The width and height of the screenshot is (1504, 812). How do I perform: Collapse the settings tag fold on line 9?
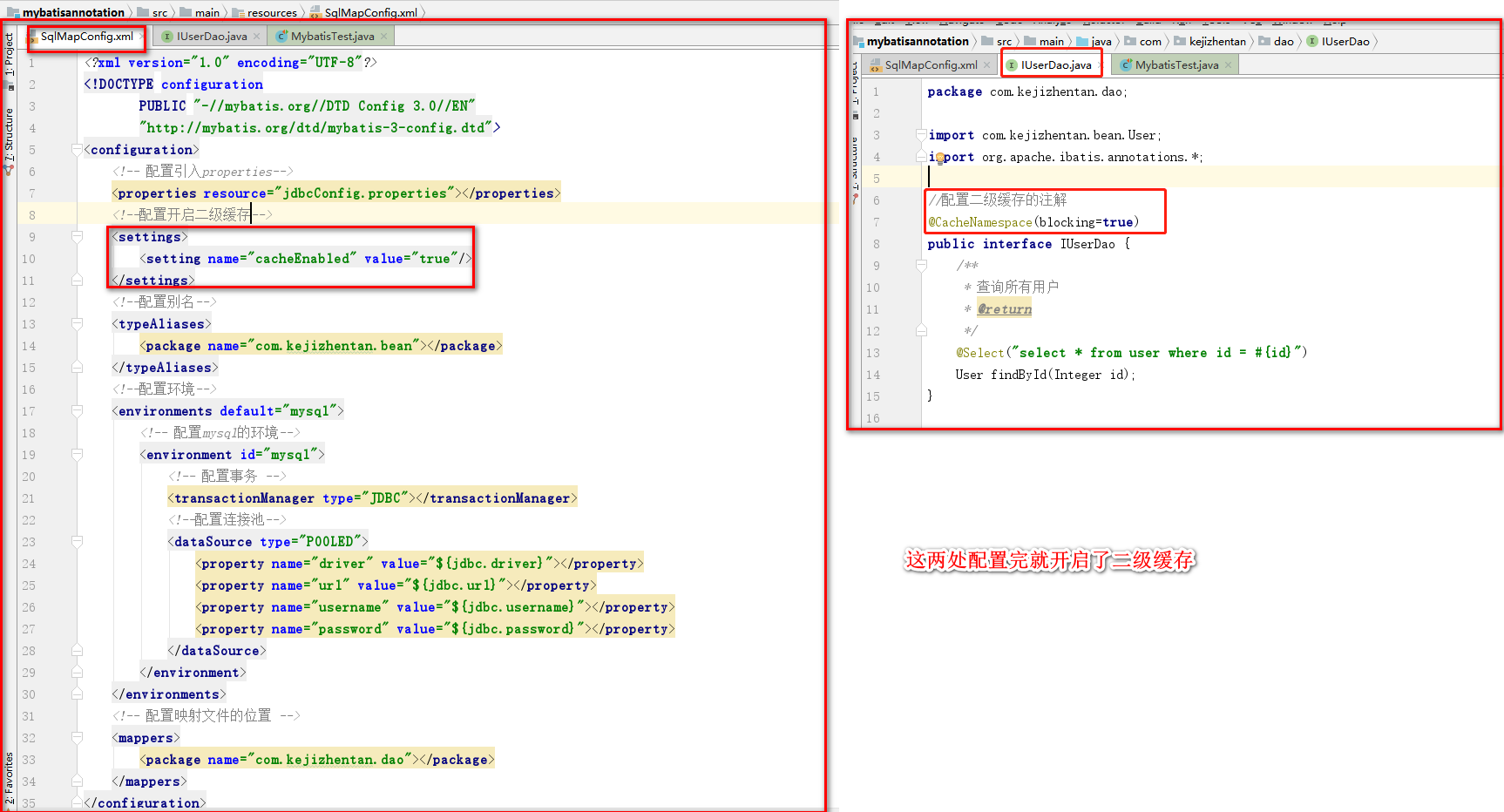point(77,237)
